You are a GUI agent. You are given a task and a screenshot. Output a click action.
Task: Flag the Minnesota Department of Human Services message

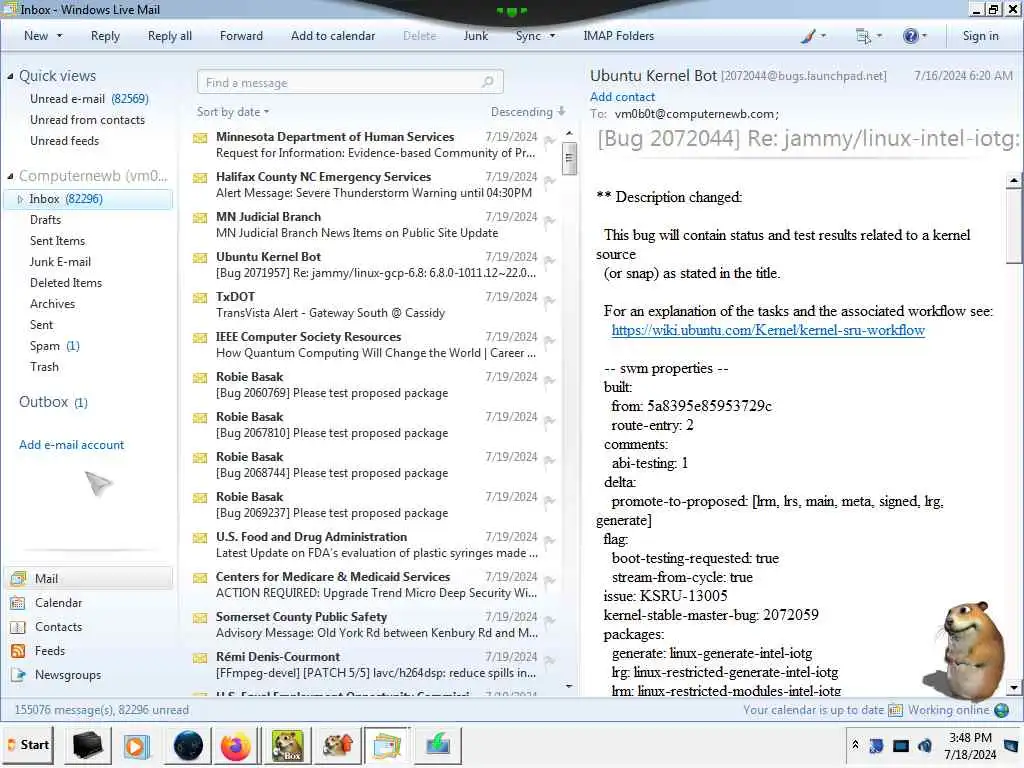550,140
